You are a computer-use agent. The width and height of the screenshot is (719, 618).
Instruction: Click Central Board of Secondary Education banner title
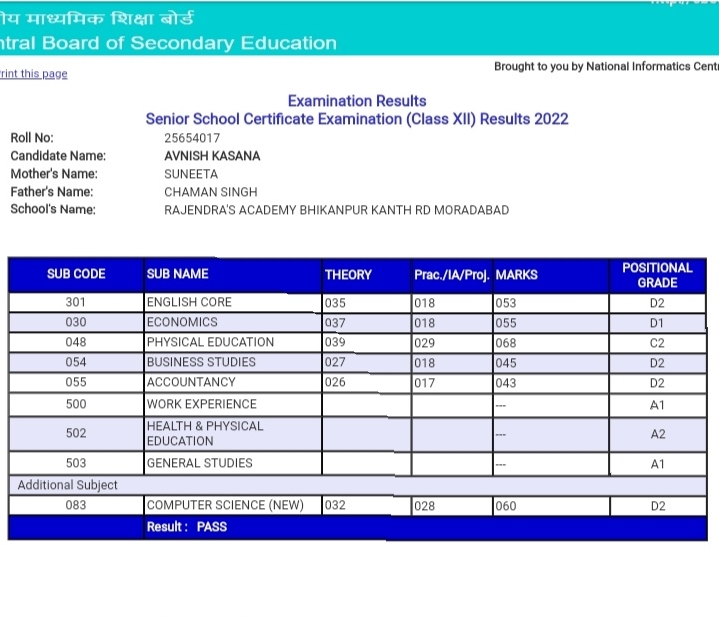coord(168,43)
